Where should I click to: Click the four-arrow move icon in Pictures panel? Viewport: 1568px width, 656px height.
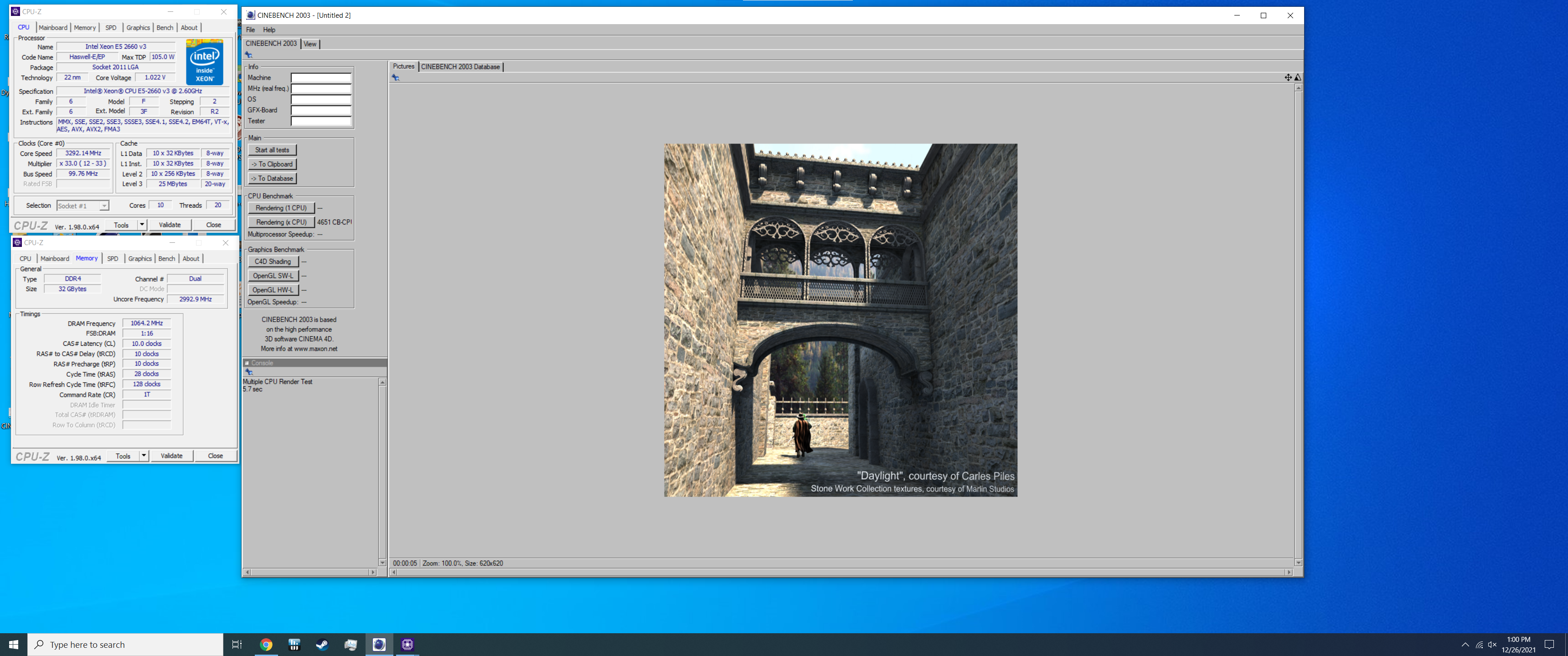1288,77
